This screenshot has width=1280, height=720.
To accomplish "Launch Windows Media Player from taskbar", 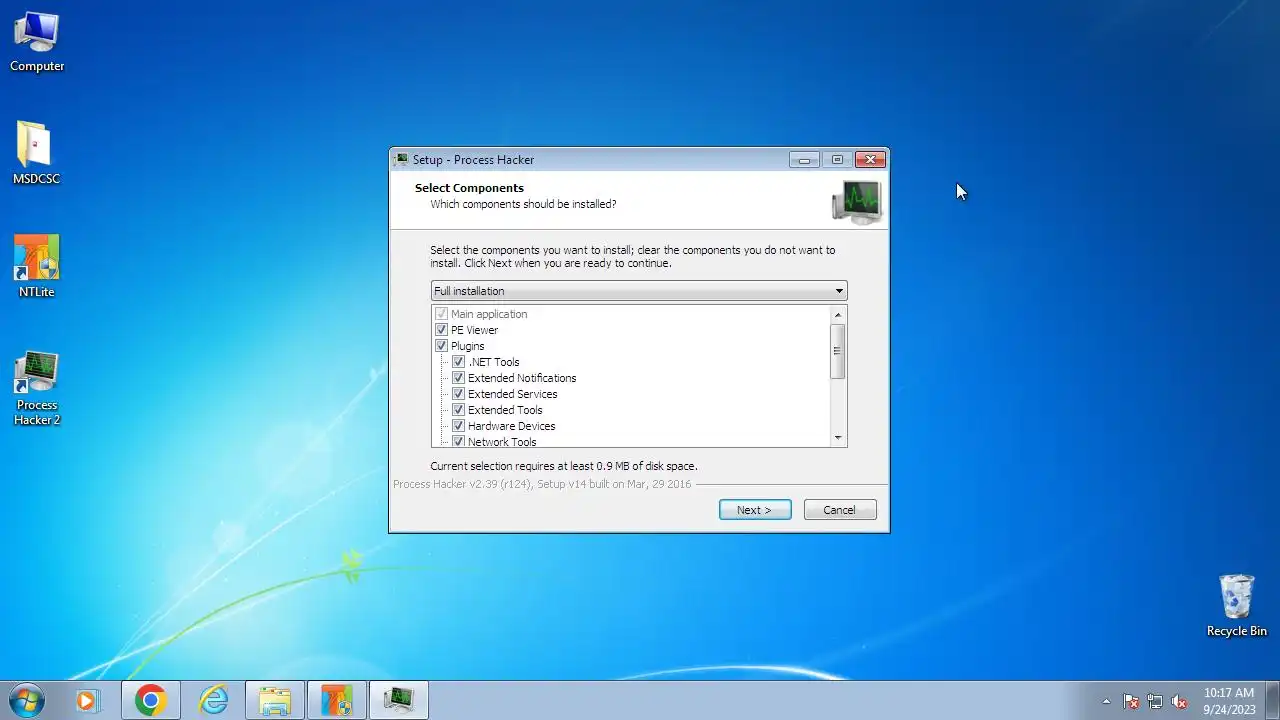I will pyautogui.click(x=87, y=700).
